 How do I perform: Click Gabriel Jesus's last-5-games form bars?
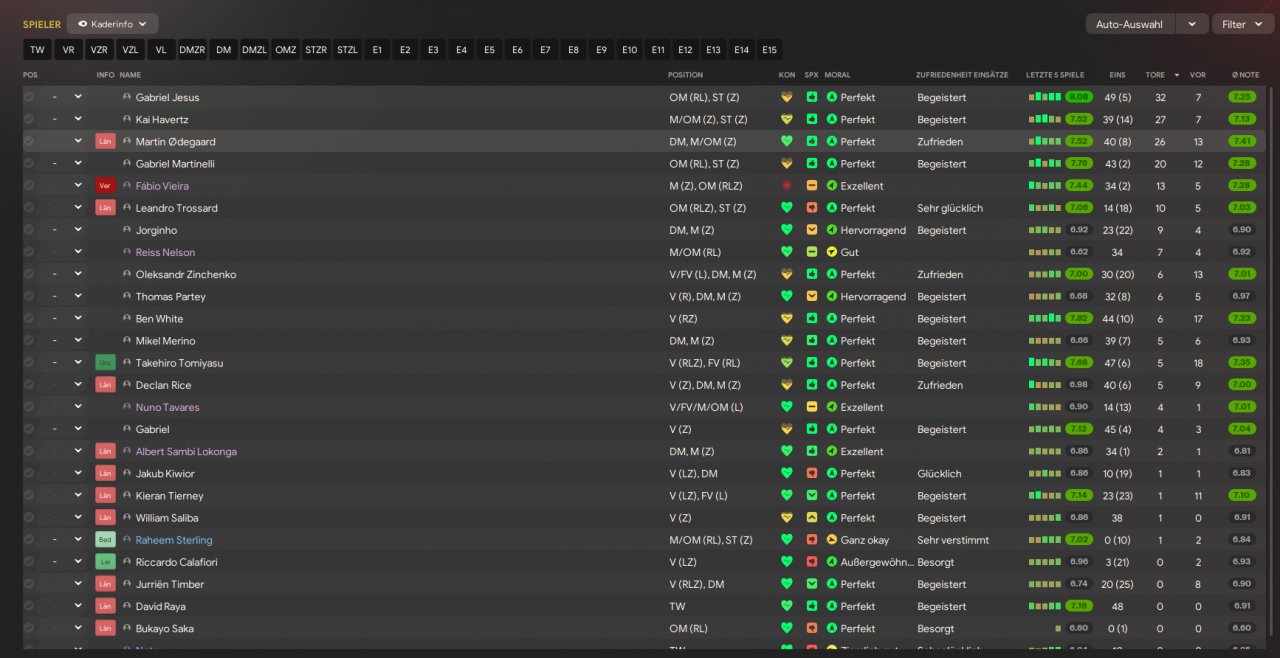[x=1045, y=97]
